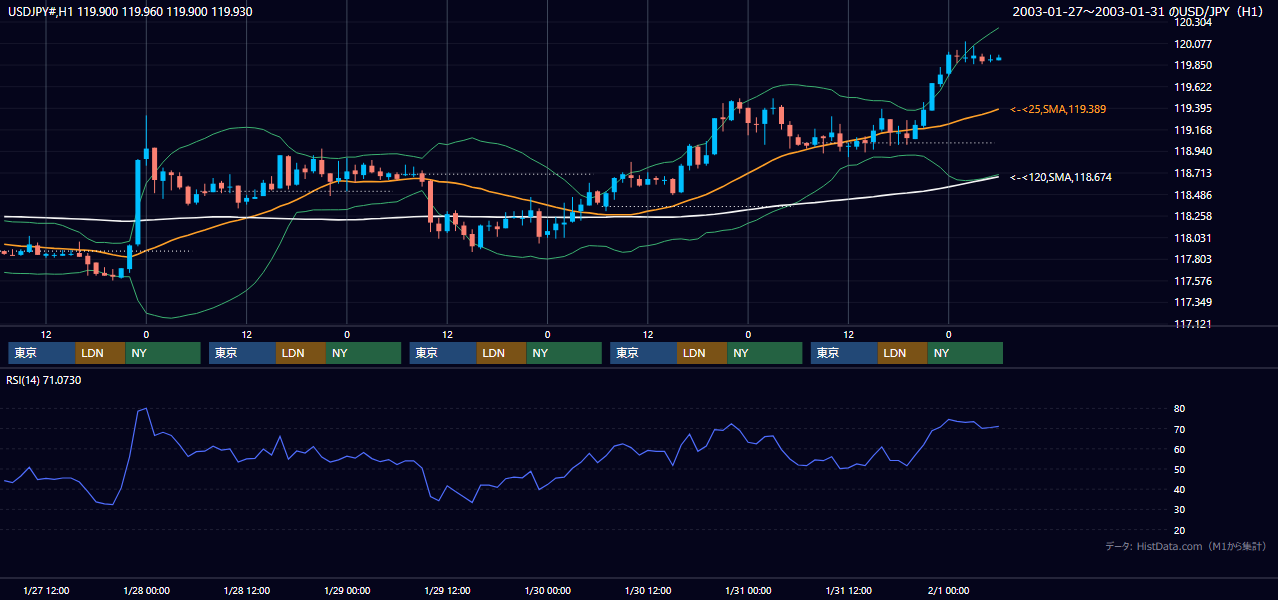1278x600 pixels.
Task: Select price axis value 118.031
Action: pyautogui.click(x=1195, y=238)
